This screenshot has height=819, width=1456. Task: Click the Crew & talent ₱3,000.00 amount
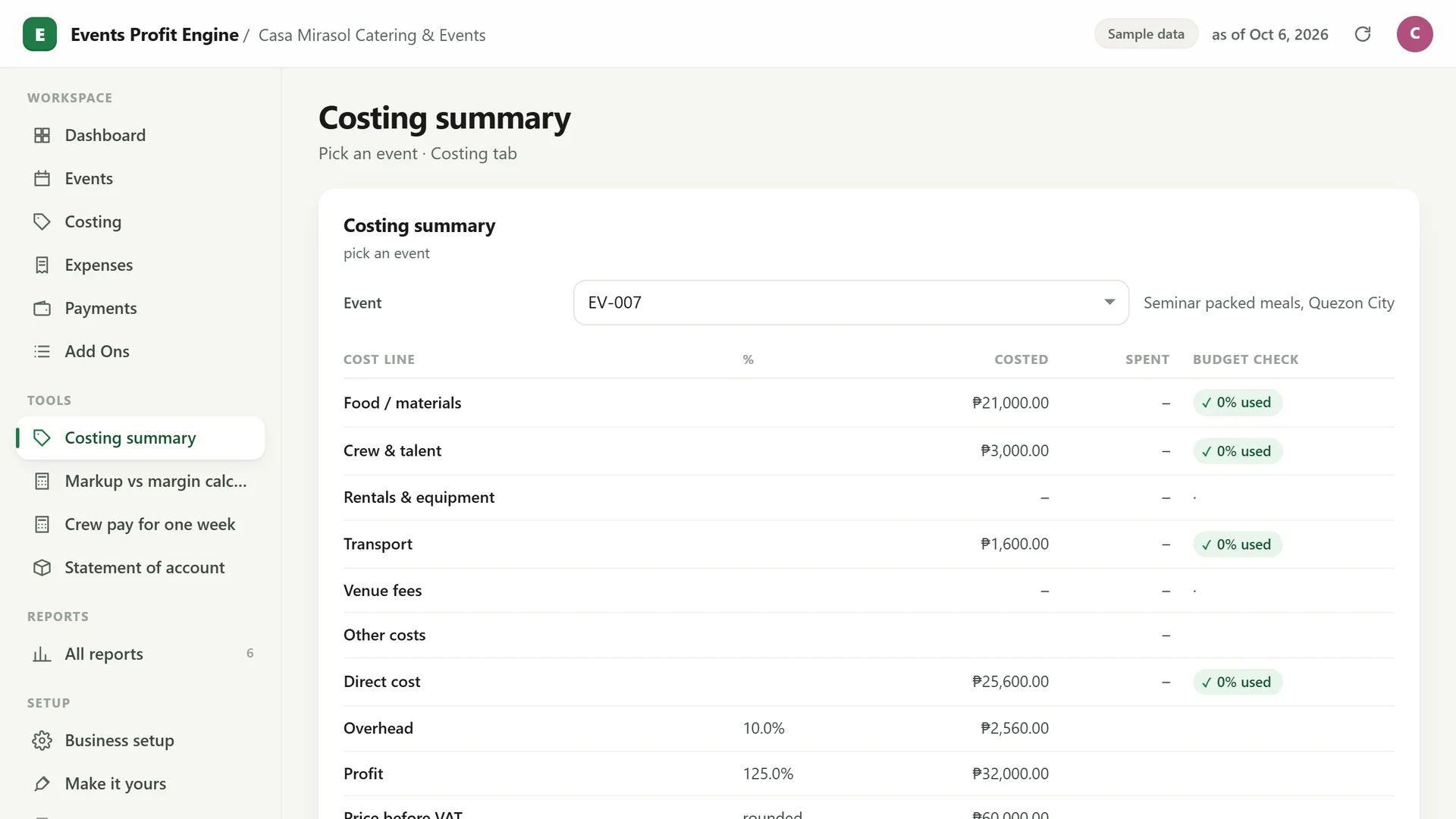pyautogui.click(x=1015, y=450)
